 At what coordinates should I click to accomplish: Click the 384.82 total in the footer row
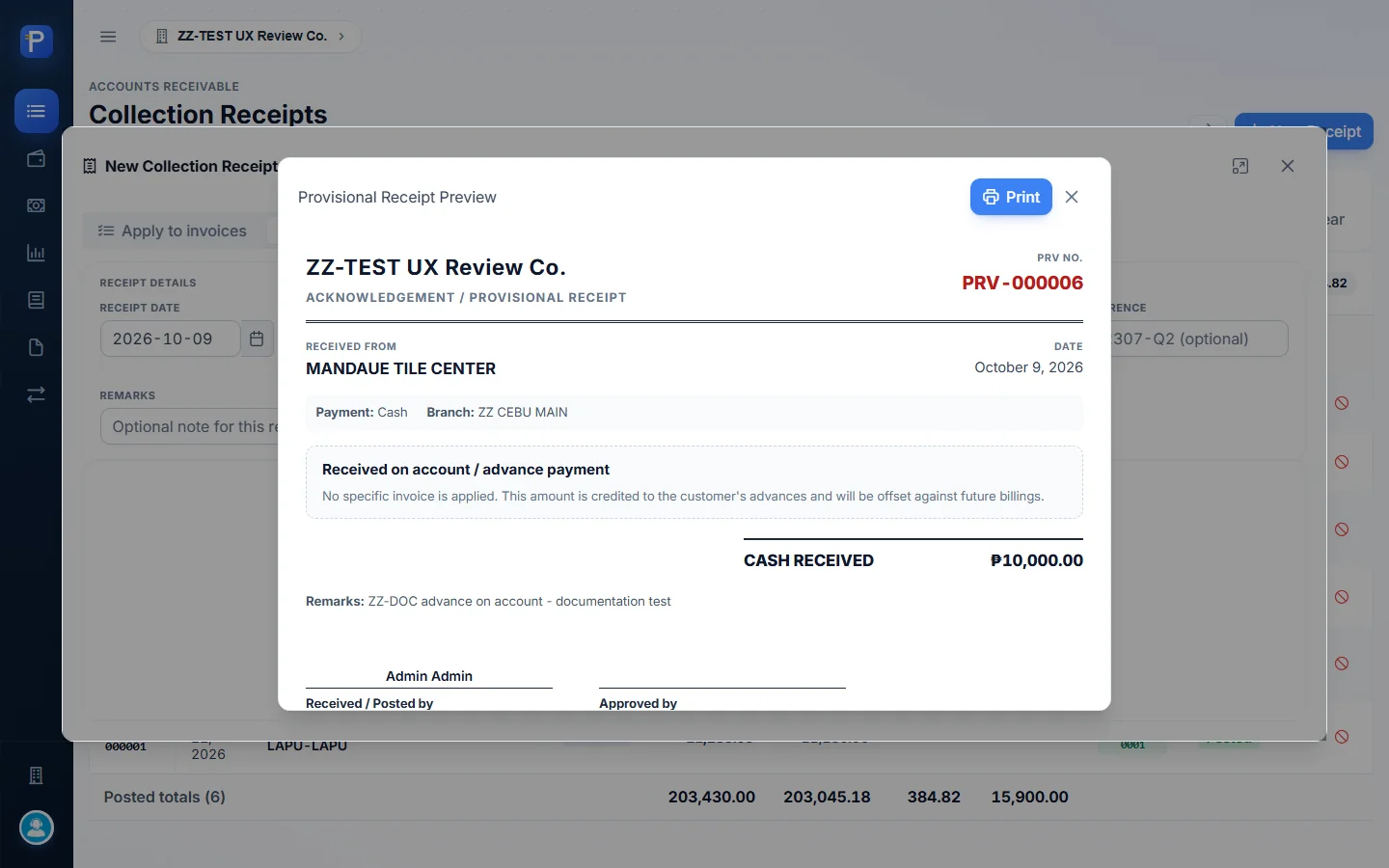[934, 797]
